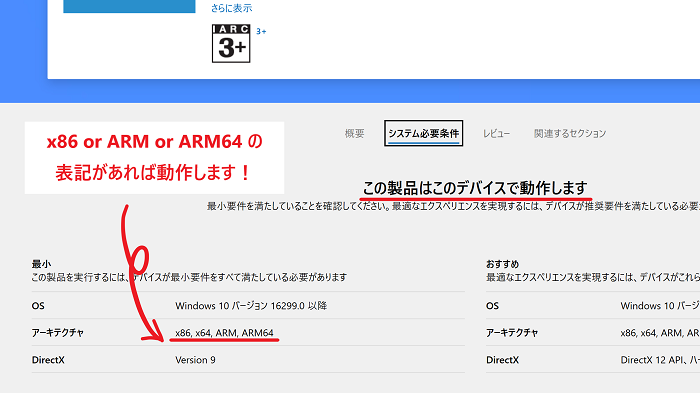Viewport: 700px width, 393px height.
Task: Click the IARC 3+ rating badge
Action: pos(231,43)
